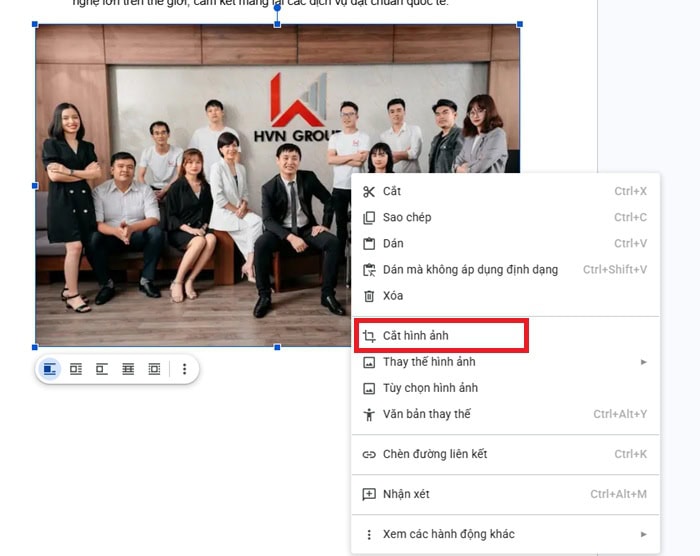Viewport: 700px width, 556px height.
Task: Click the scissors icon next to Cắt
Action: 369,192
